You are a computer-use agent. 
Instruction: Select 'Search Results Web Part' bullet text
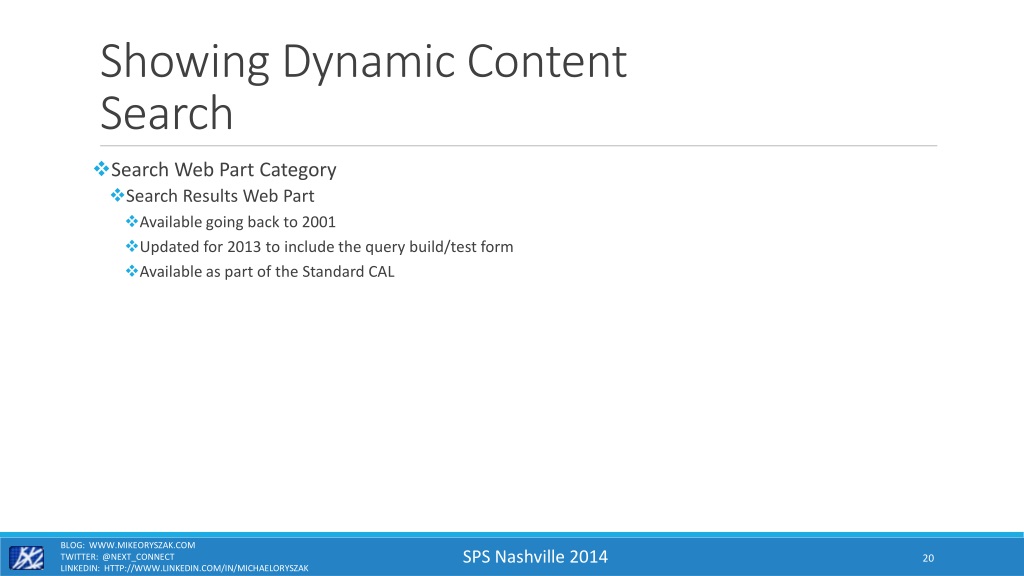tap(219, 196)
